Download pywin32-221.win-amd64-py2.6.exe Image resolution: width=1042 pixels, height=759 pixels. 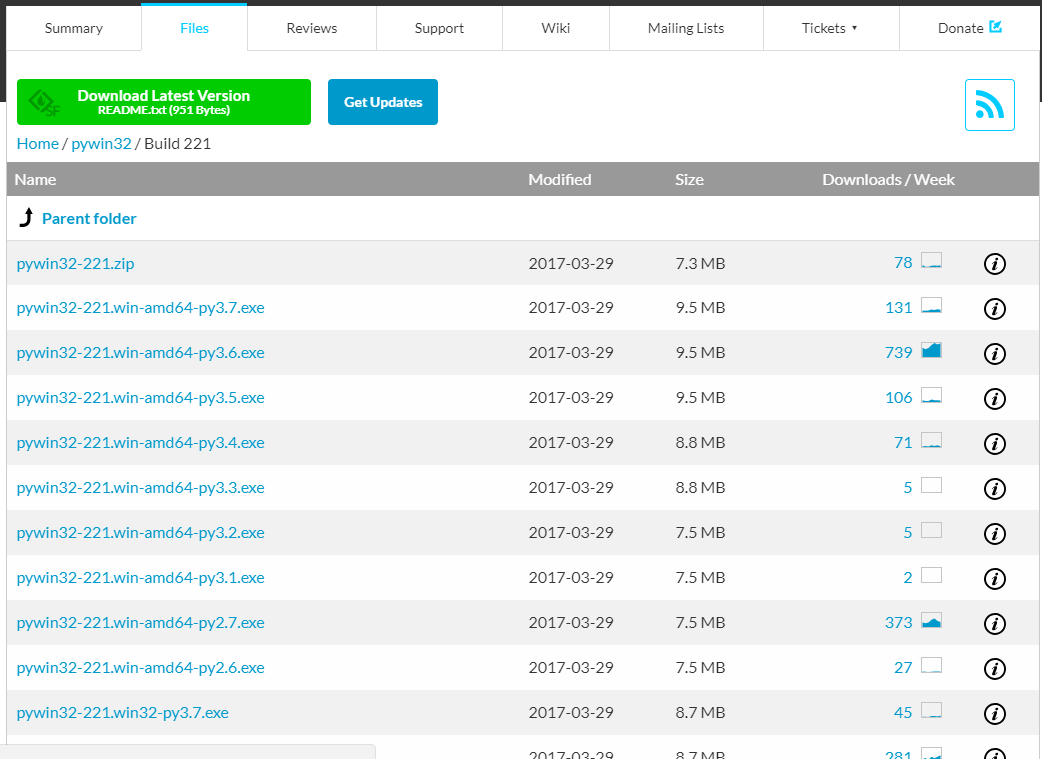(x=140, y=668)
